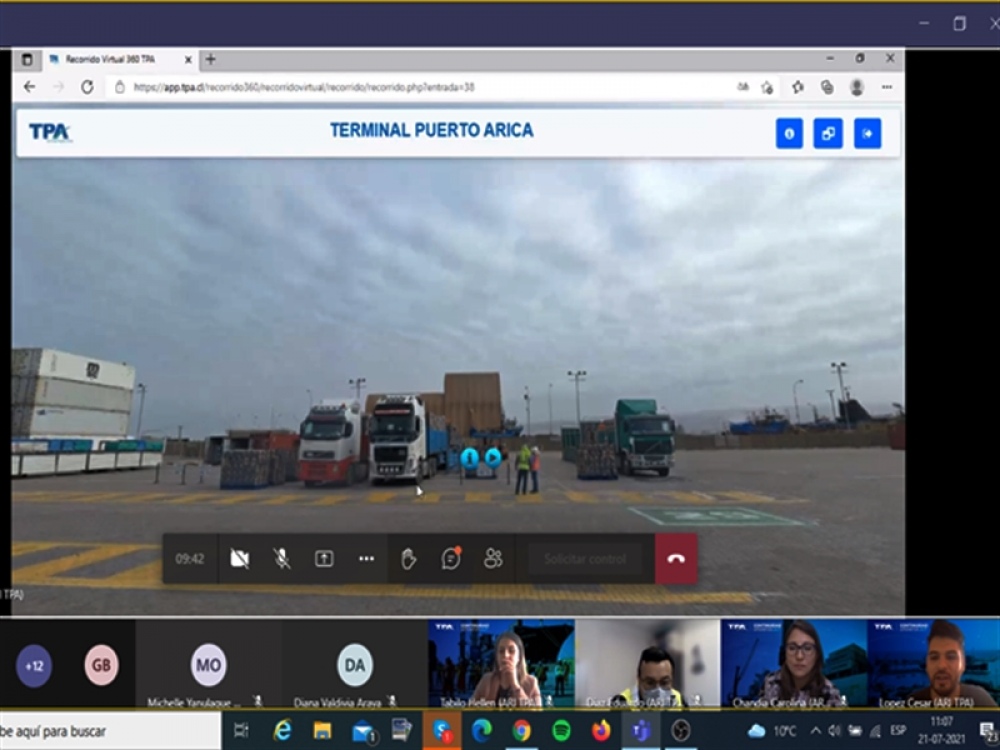Screen dimensions: 1000x750
Task: Open Edge settings and more menu
Action: (886, 87)
